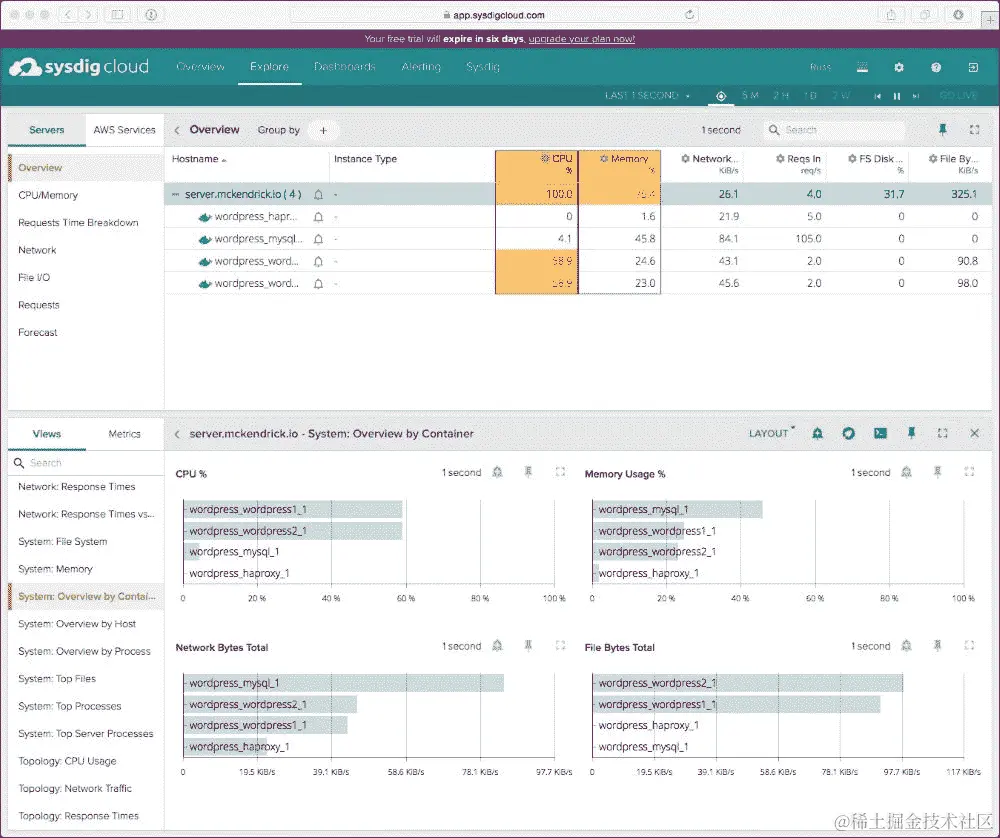Screen dimensions: 1000x838
Task: Open the terminal capture icon in detail panel
Action: [880, 434]
